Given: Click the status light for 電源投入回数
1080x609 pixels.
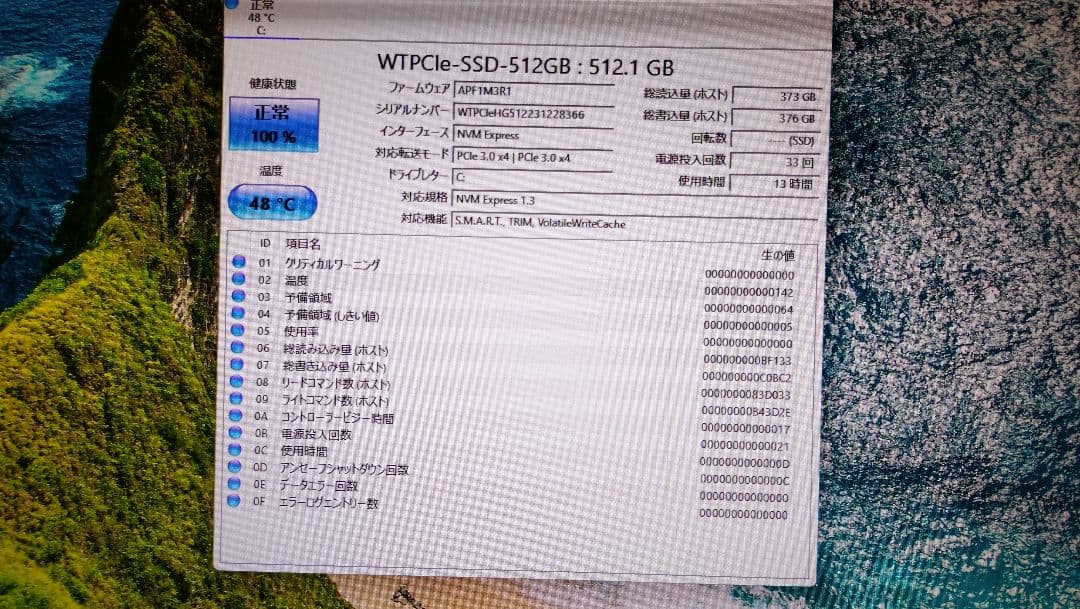Looking at the screenshot, I should tap(237, 432).
